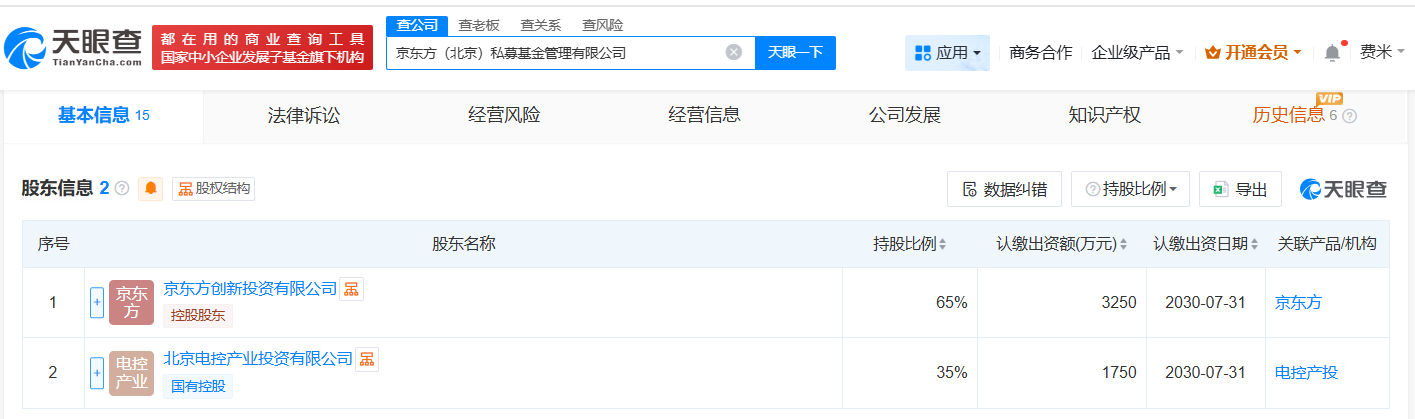Open equity structure icon beside 北京电控产业投资有限公司

[367, 359]
